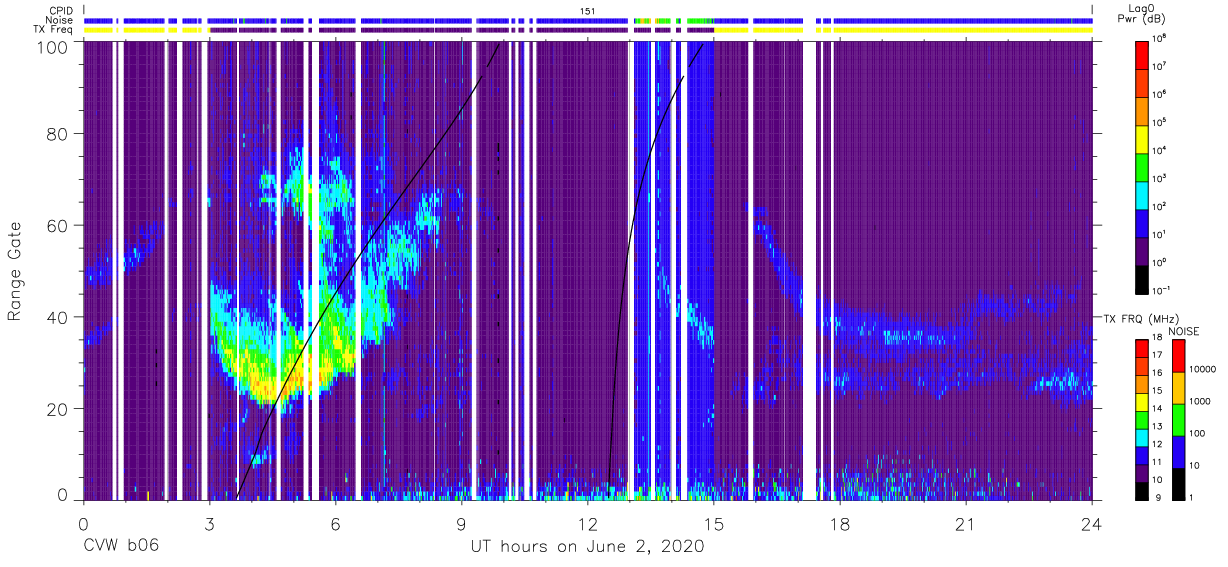Click the 'TX Freq' row label

tap(55, 30)
